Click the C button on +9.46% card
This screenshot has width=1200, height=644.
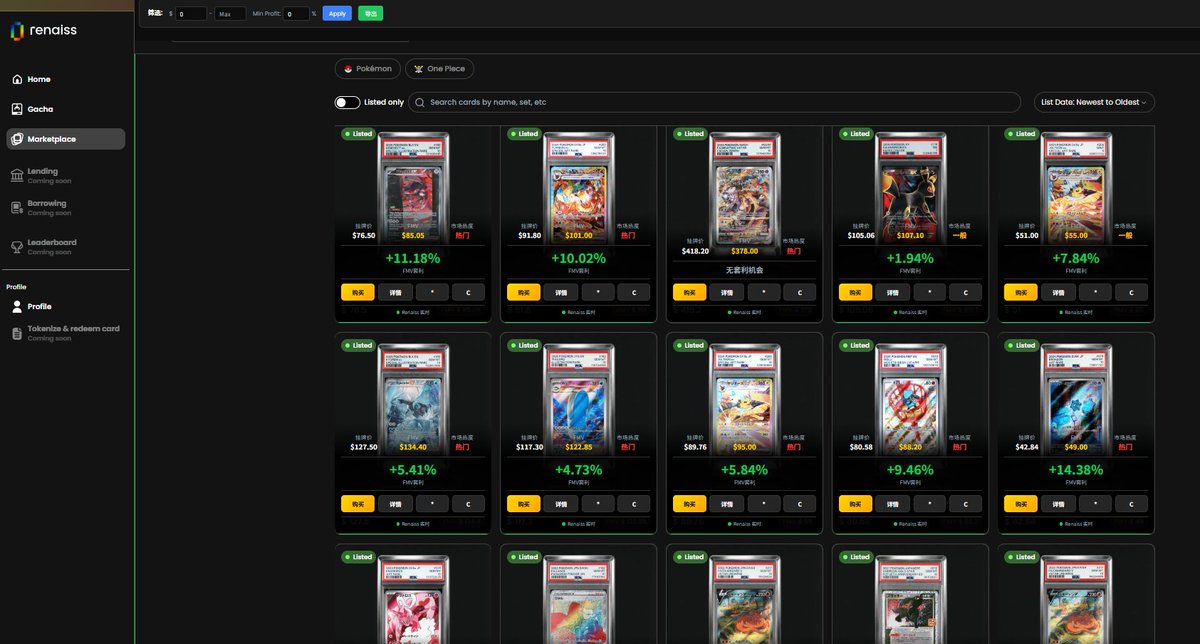pyautogui.click(x=966, y=504)
